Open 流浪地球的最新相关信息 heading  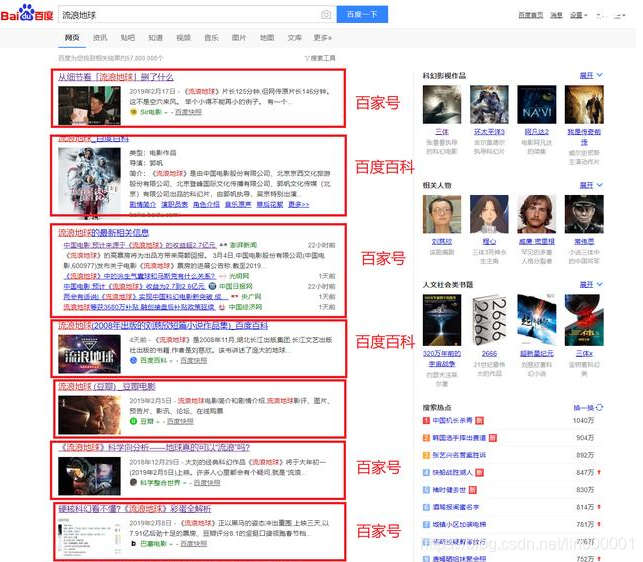point(103,233)
